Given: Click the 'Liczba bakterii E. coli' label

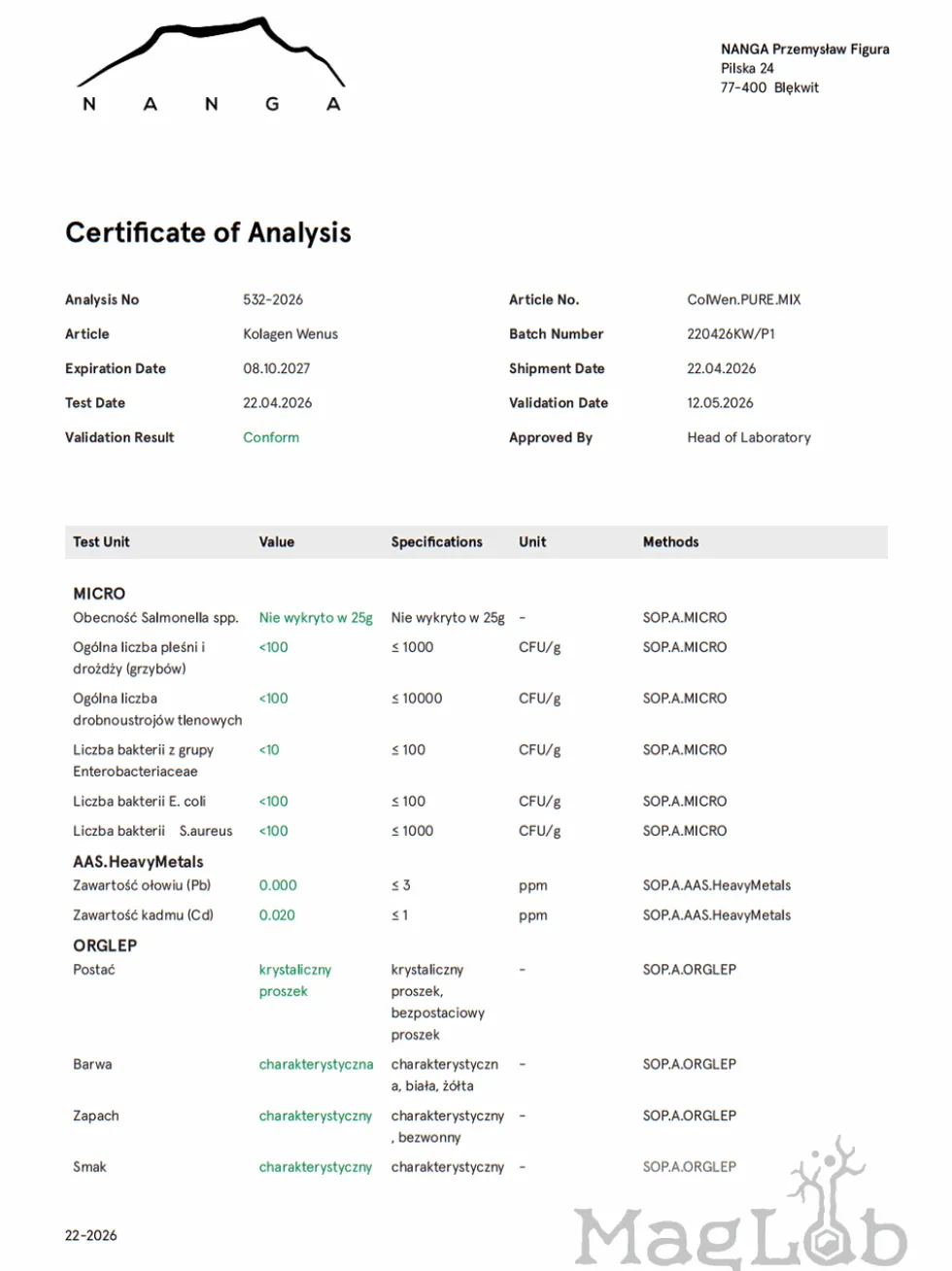Looking at the screenshot, I should point(139,802).
